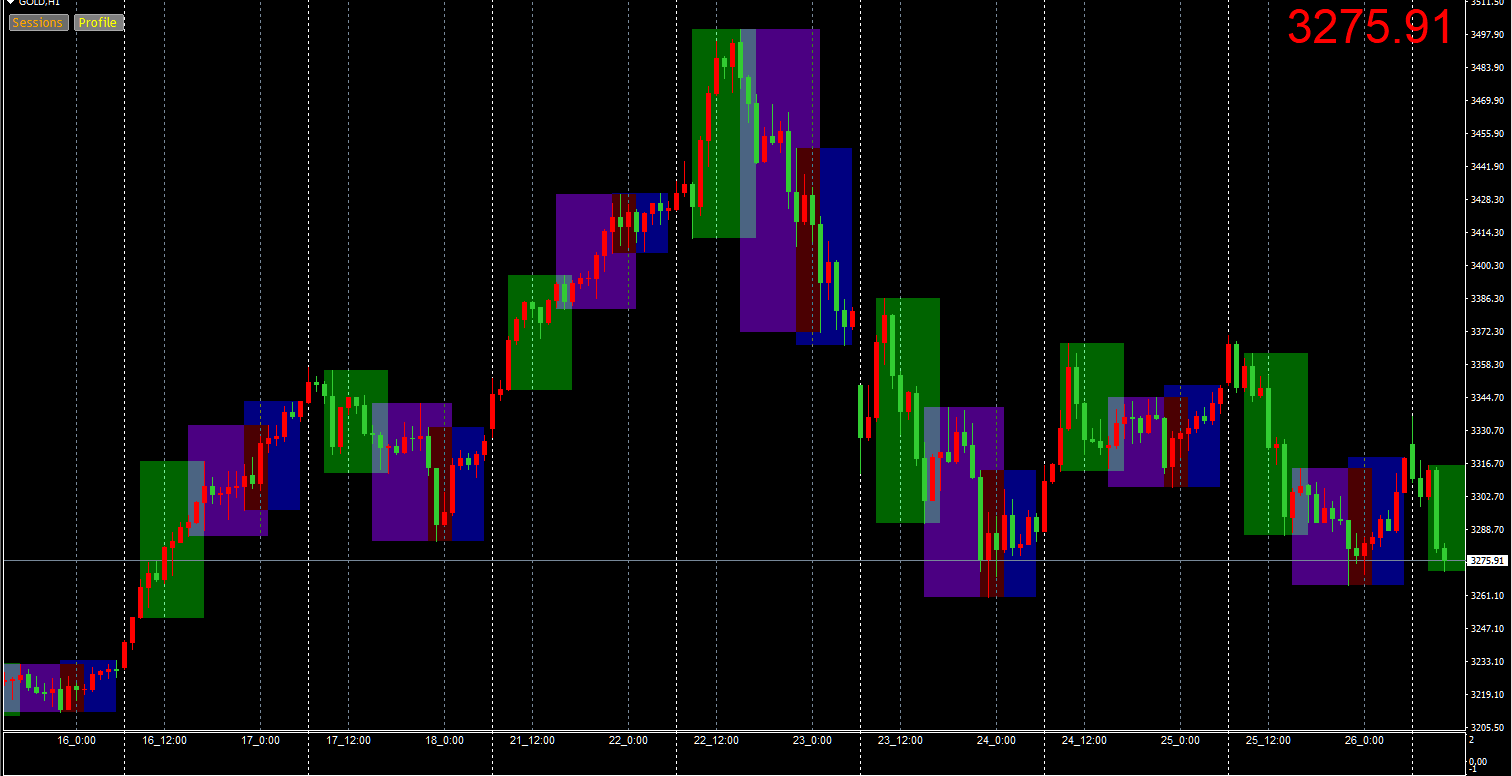Click the 16_12:00 time axis label
Screen dimensions: 1512x776
tap(164, 741)
